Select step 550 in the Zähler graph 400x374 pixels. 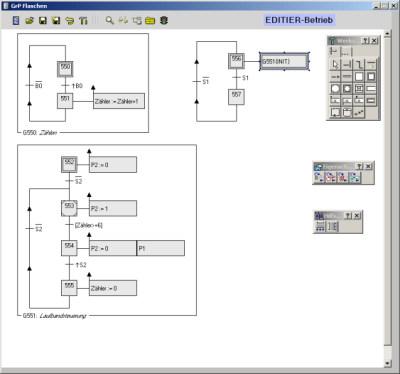(x=65, y=69)
